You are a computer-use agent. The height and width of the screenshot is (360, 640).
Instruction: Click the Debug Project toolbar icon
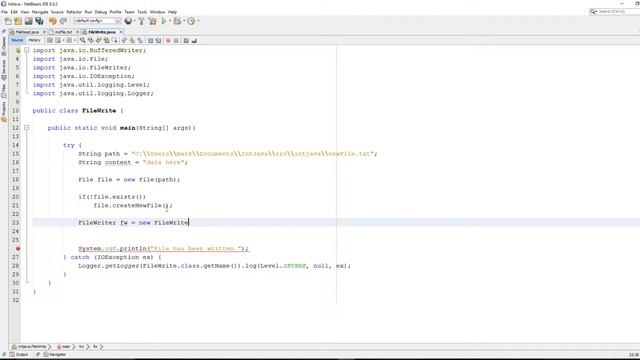coord(177,21)
